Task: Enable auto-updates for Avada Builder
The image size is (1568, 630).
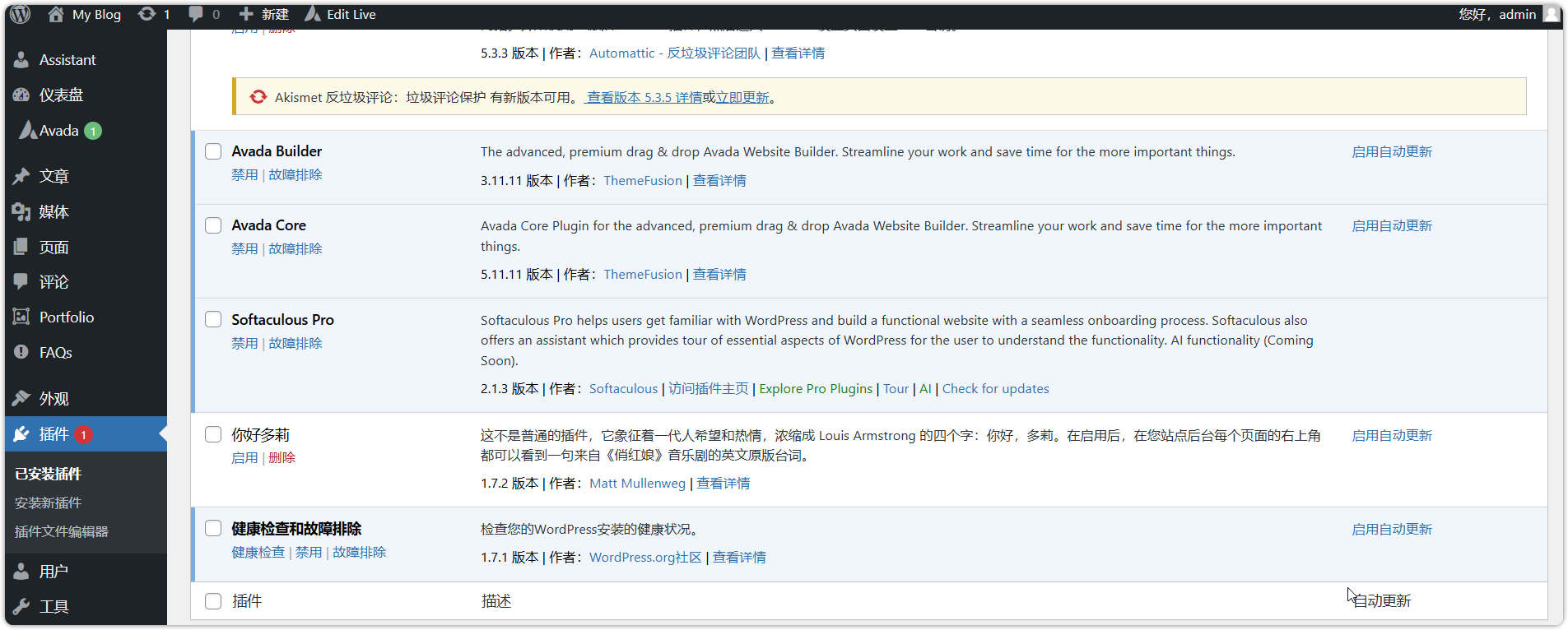Action: (1392, 151)
